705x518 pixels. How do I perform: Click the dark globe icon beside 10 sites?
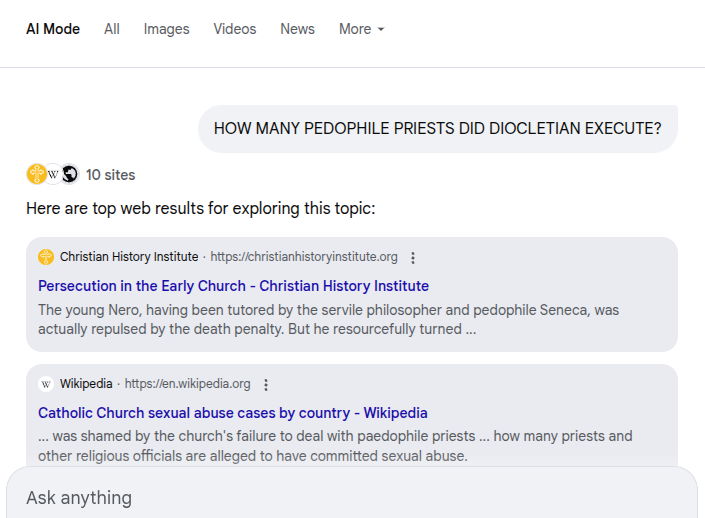click(69, 174)
